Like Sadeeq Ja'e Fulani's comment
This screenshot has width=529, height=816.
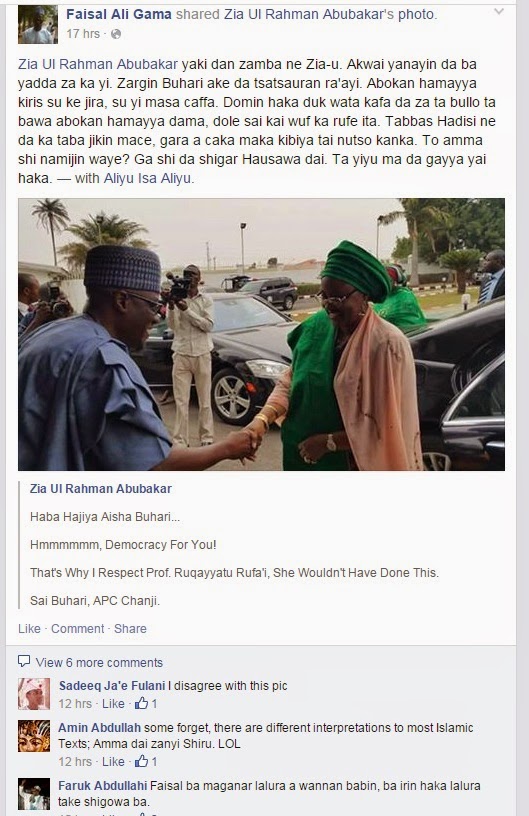pyautogui.click(x=113, y=704)
